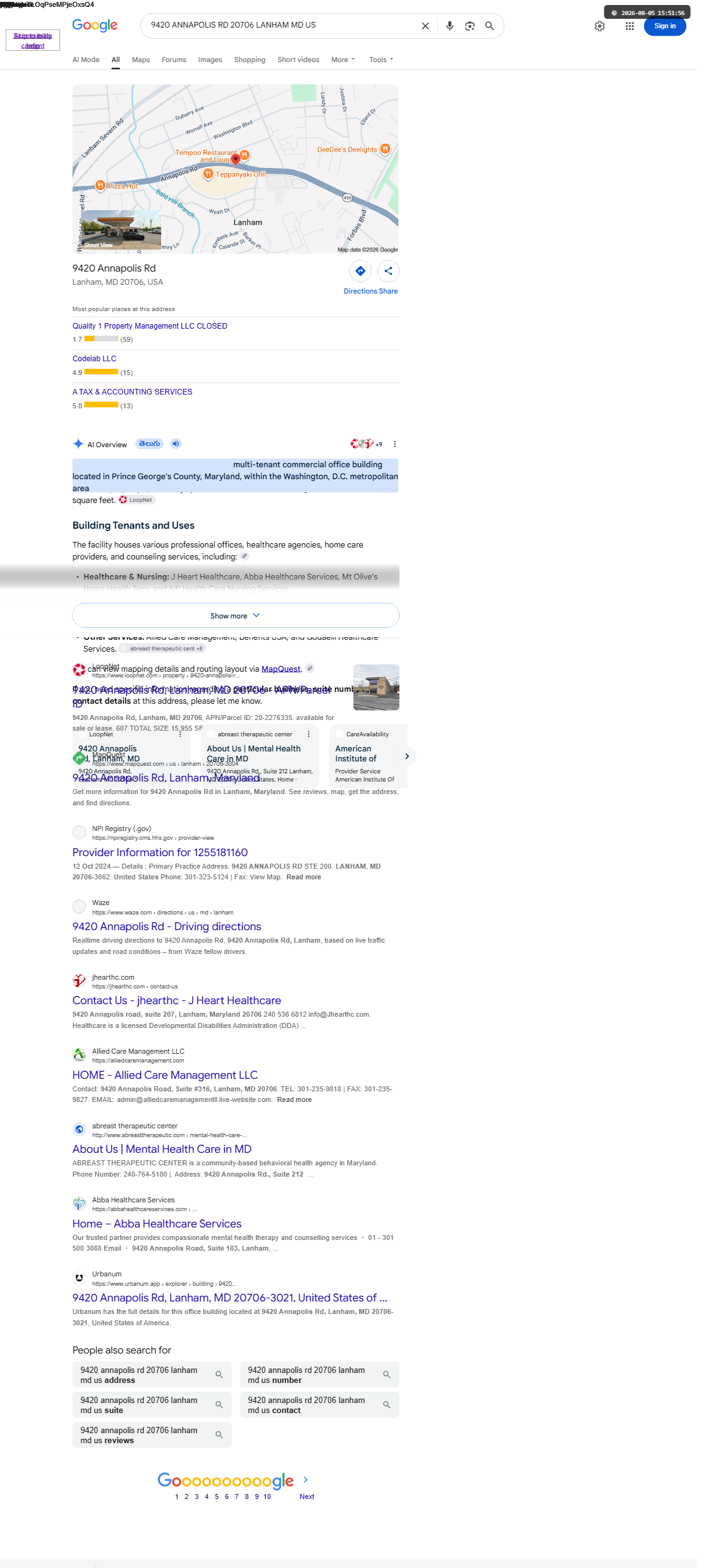Open Urbanum 9420 Annapolis Rd result

click(230, 1298)
